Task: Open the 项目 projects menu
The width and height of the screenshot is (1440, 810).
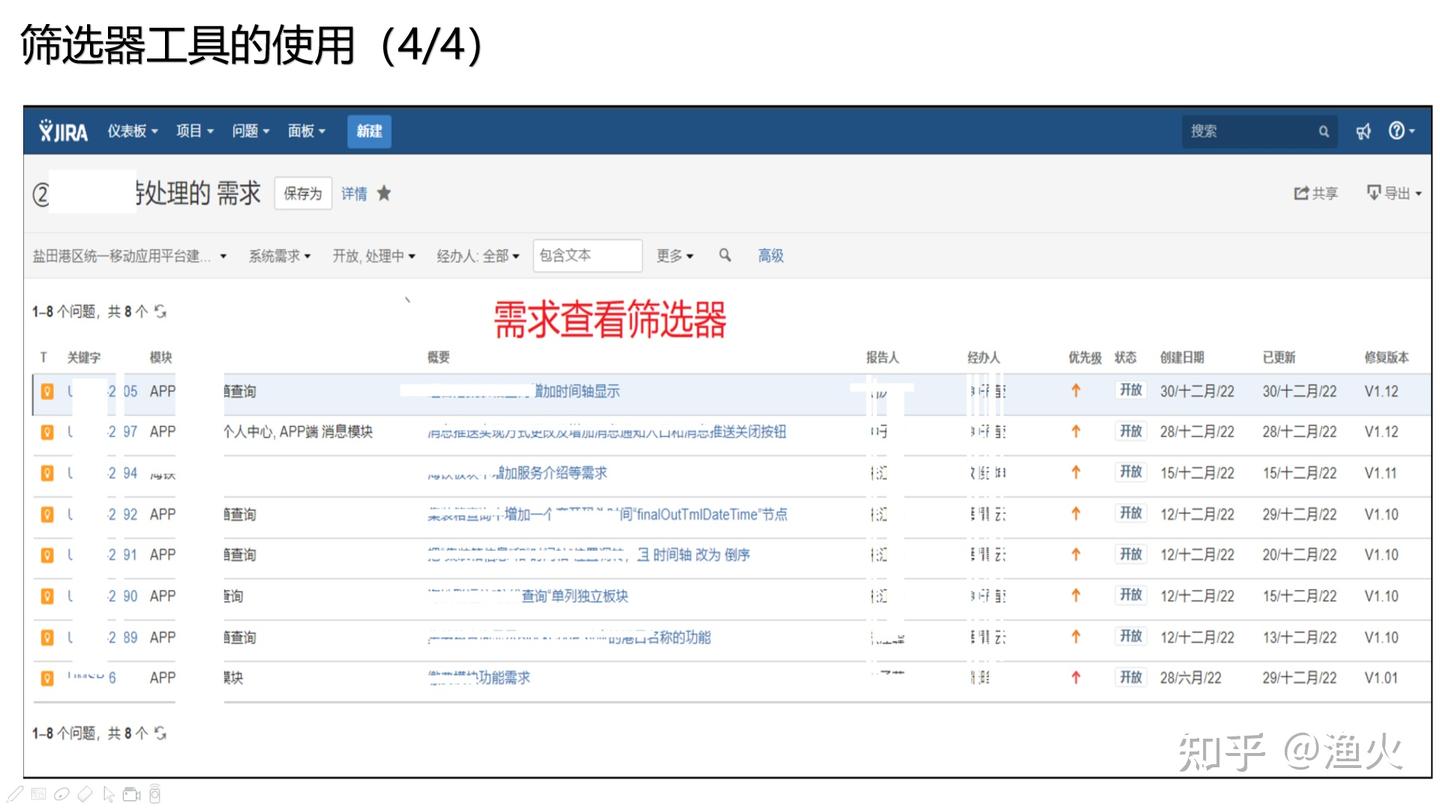Action: (x=194, y=131)
